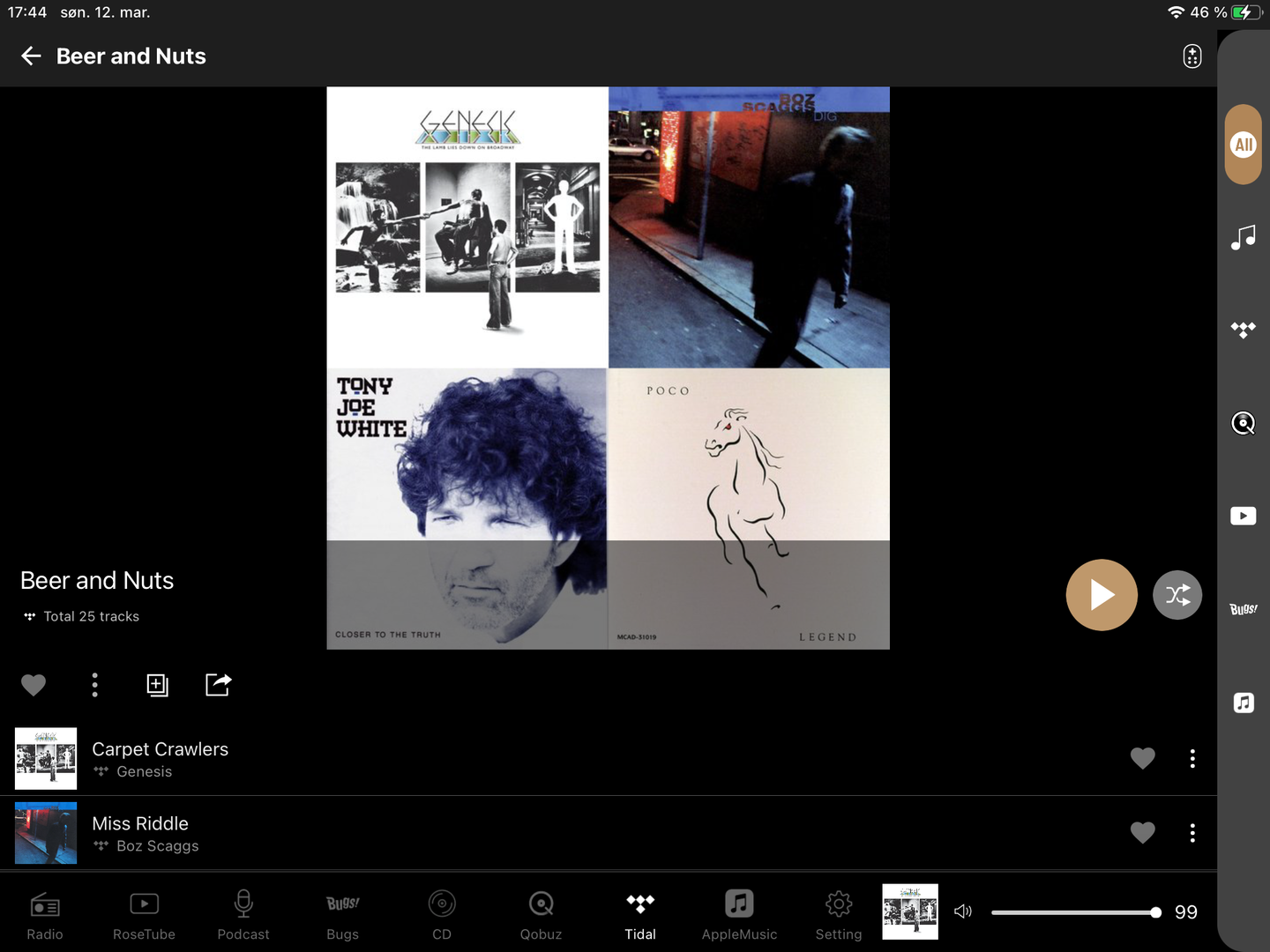Screen dimensions: 1270x952
Task: Go back using the arrow beside Beer and Nuts
Action: tap(31, 56)
